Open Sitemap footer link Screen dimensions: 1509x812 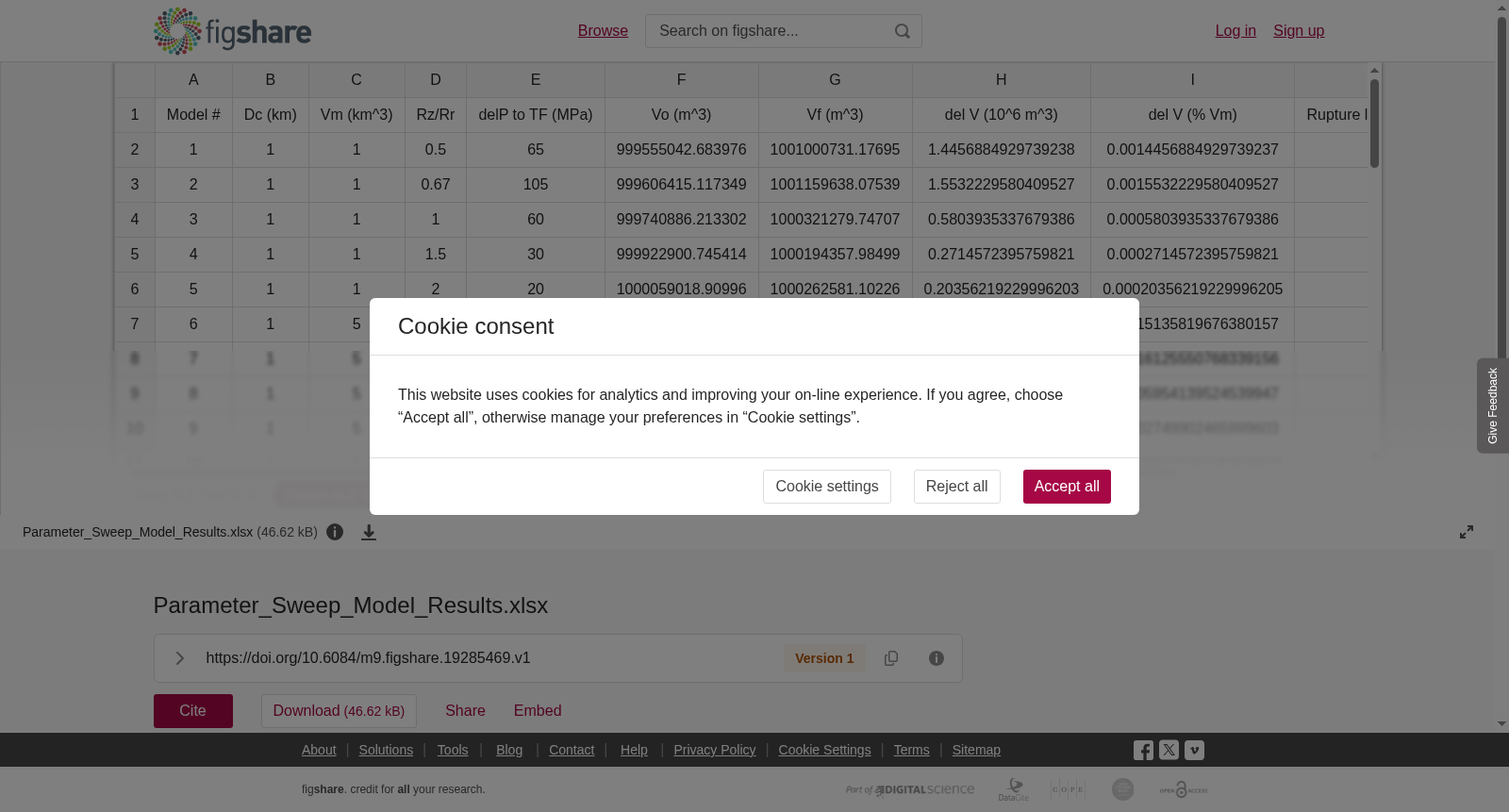[976, 750]
